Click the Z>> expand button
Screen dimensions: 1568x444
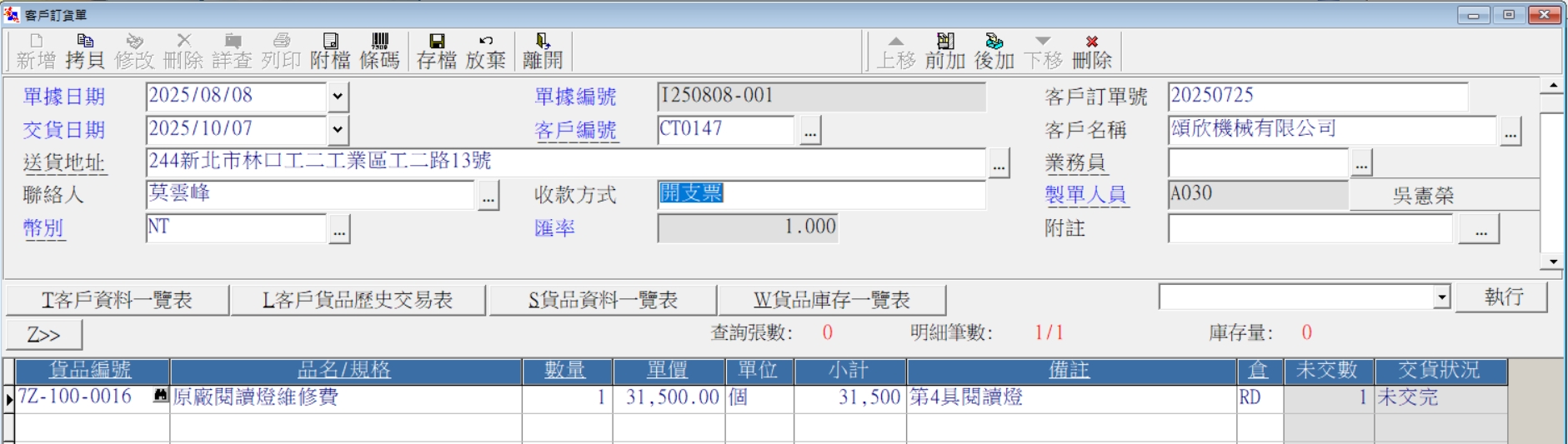coord(44,335)
